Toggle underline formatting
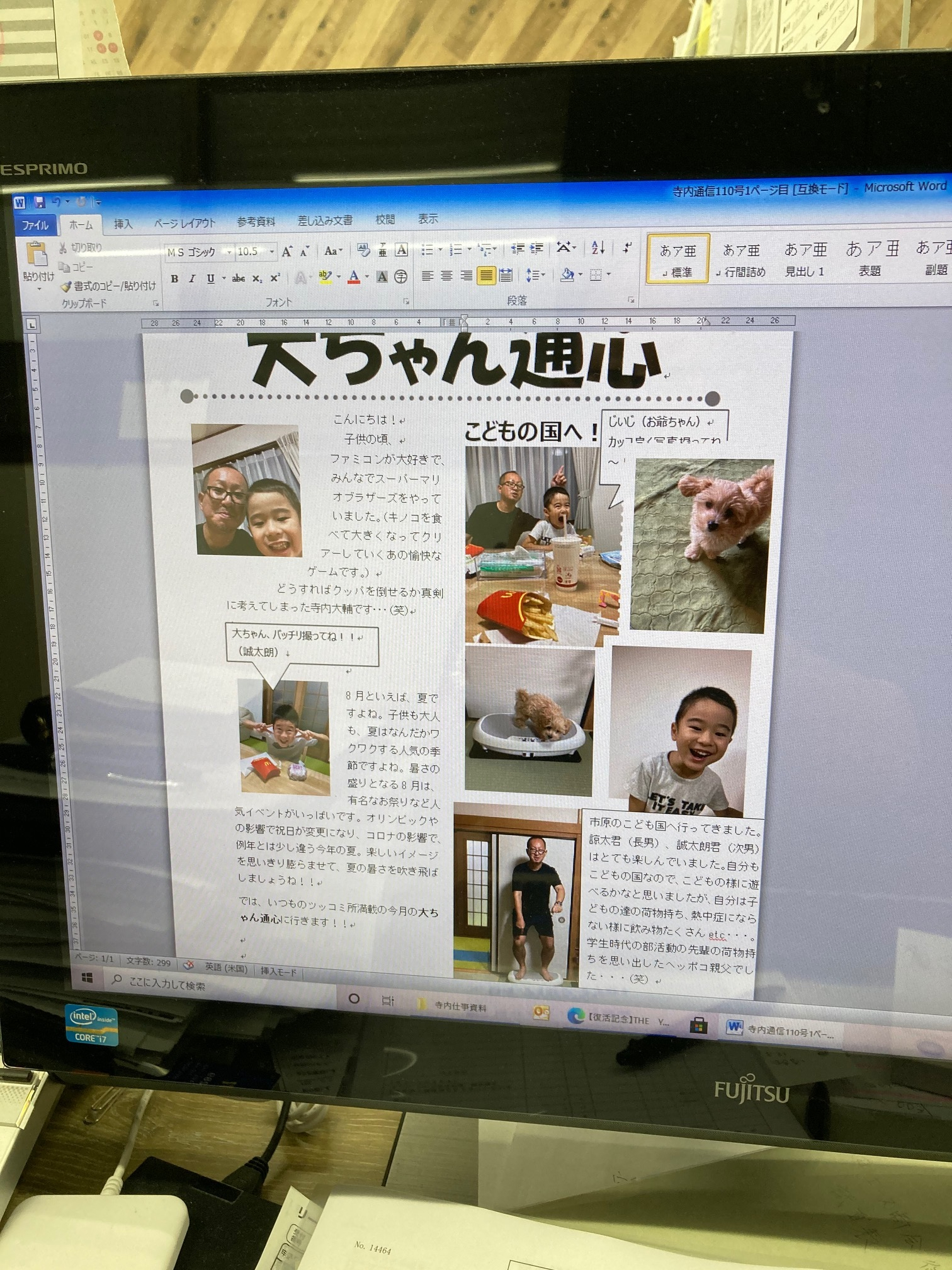The width and height of the screenshot is (952, 1270). point(210,278)
